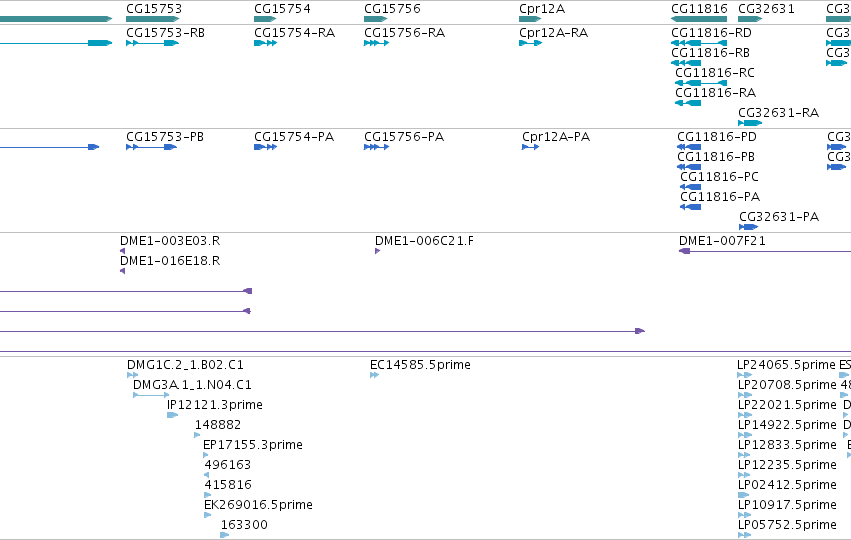851x540 pixels.
Task: Select EST LP05752.5prime
Action: point(787,525)
